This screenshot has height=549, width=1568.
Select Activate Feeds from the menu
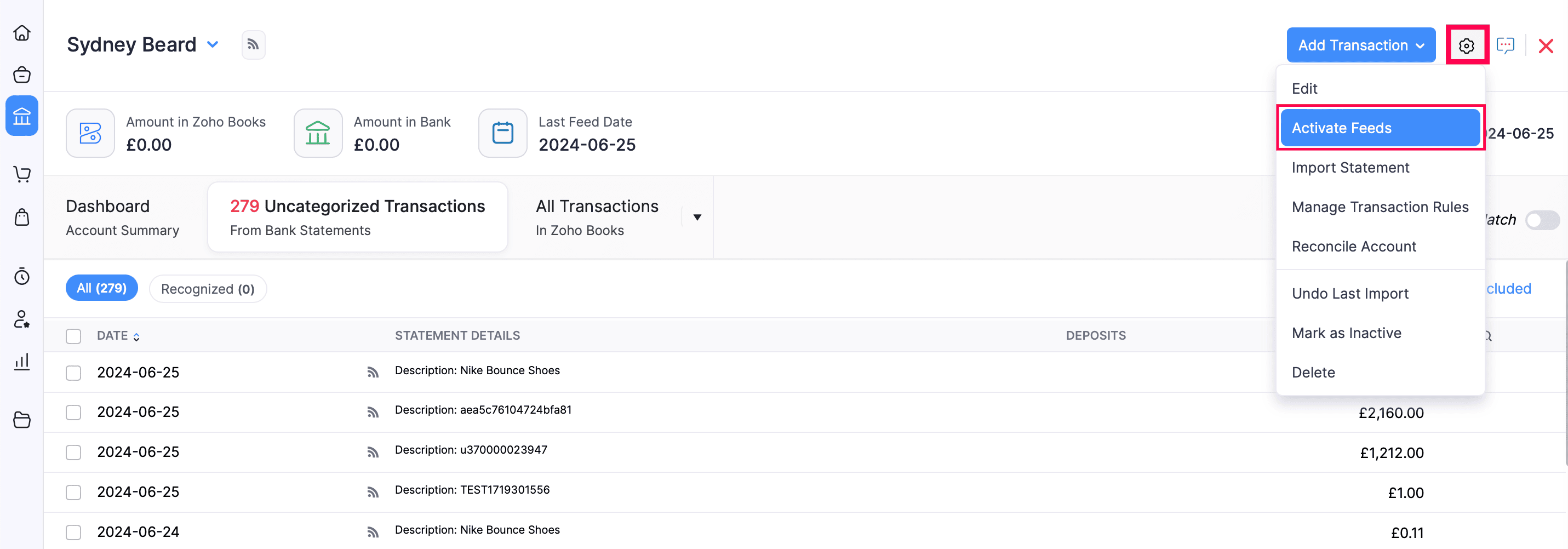[1380, 128]
